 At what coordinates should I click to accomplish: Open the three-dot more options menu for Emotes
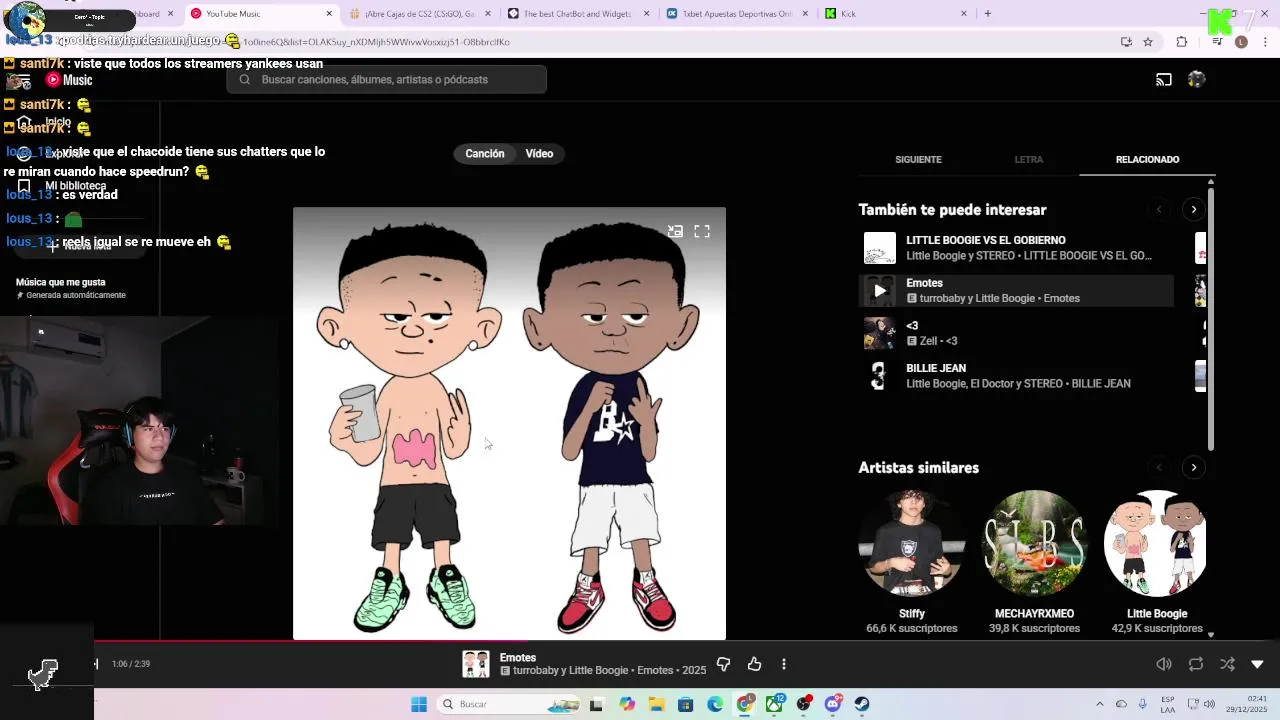[x=784, y=664]
